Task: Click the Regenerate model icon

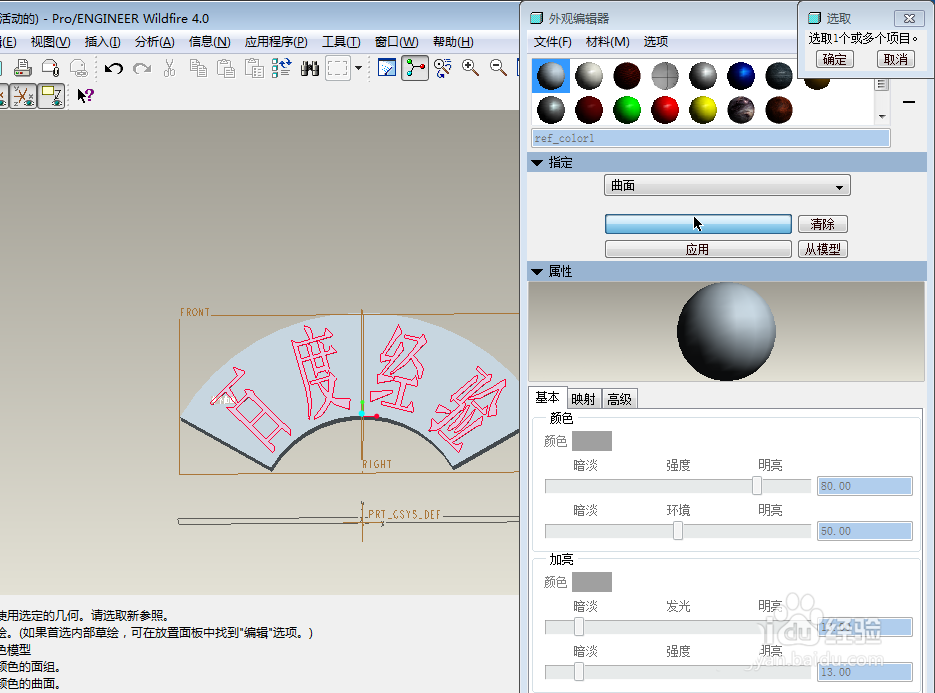Action: pos(281,68)
